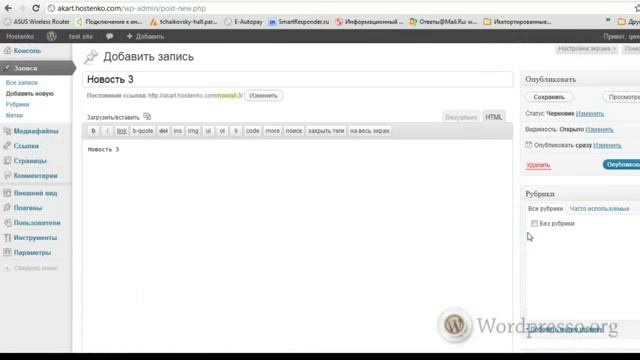Insert italic tag with i button
640x360 pixels.
[x=107, y=131]
